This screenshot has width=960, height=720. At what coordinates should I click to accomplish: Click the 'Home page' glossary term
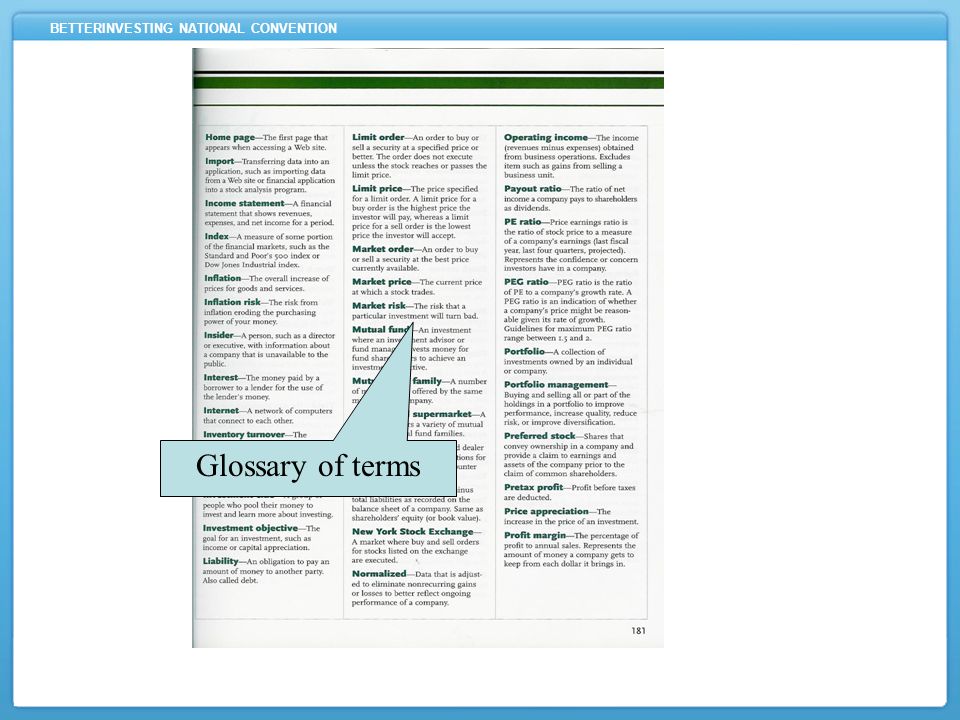pyautogui.click(x=230, y=137)
